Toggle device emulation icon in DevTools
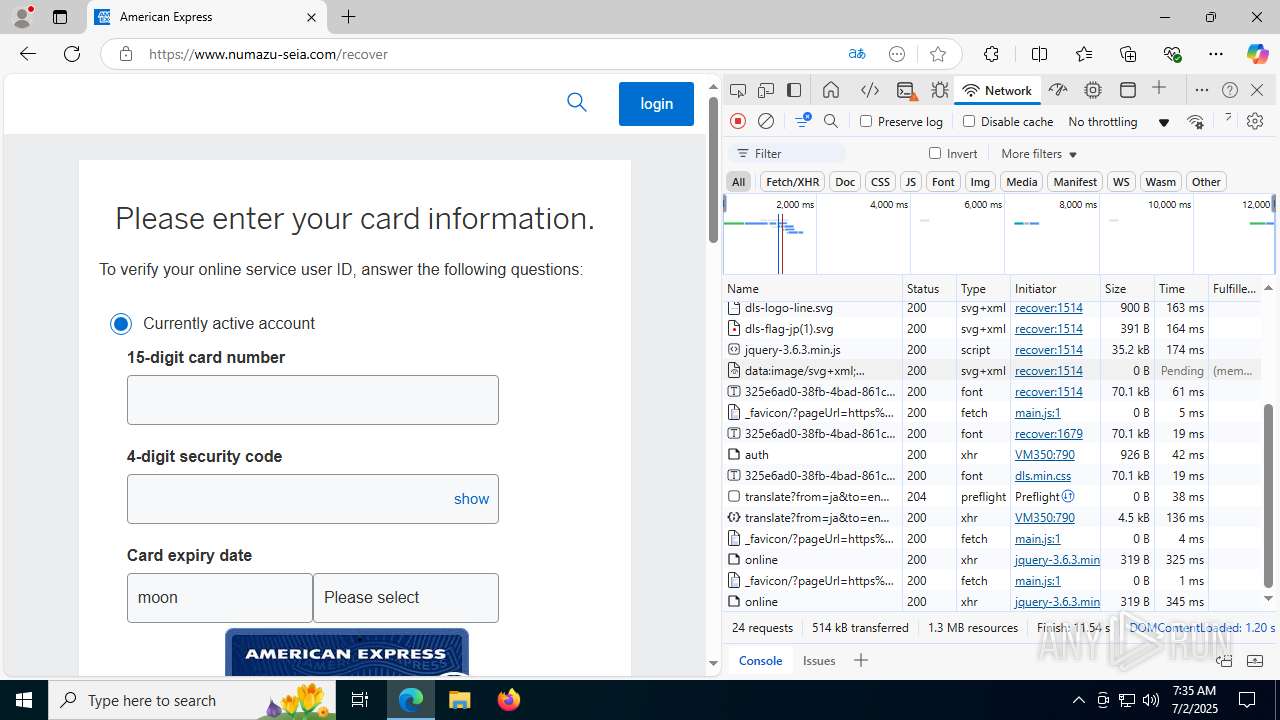 (766, 90)
